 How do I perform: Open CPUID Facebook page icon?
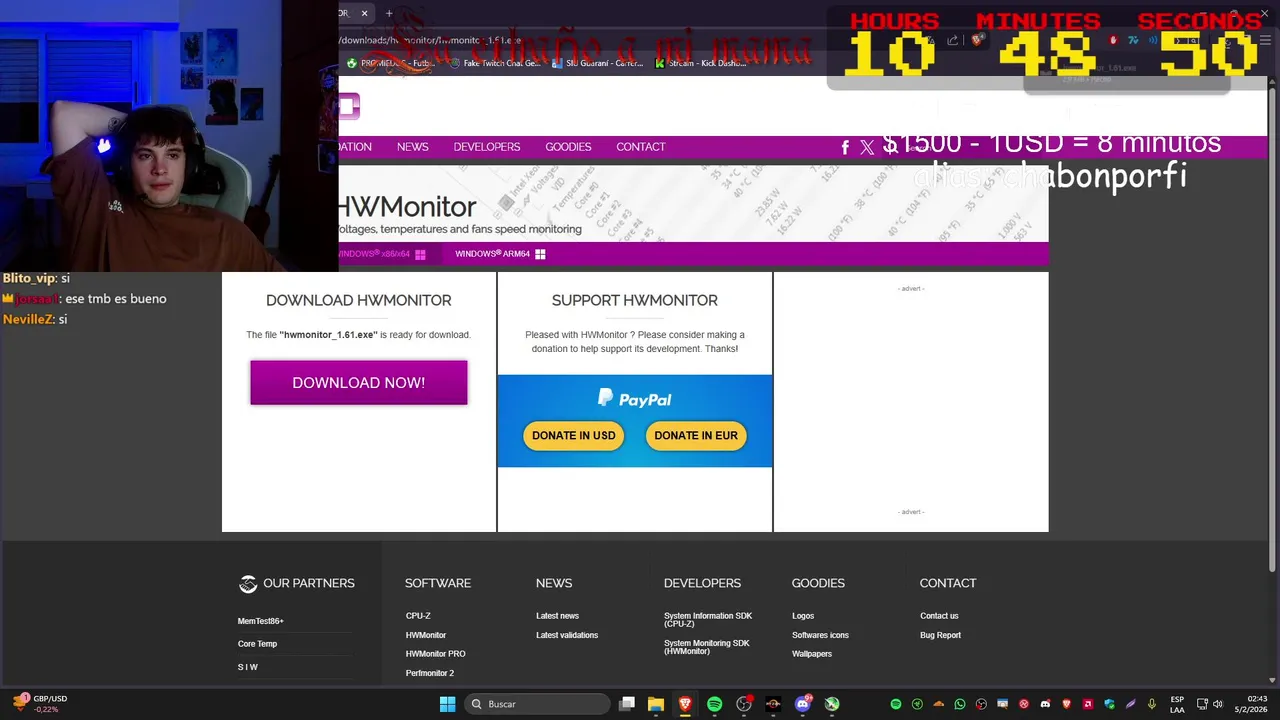pyautogui.click(x=845, y=147)
